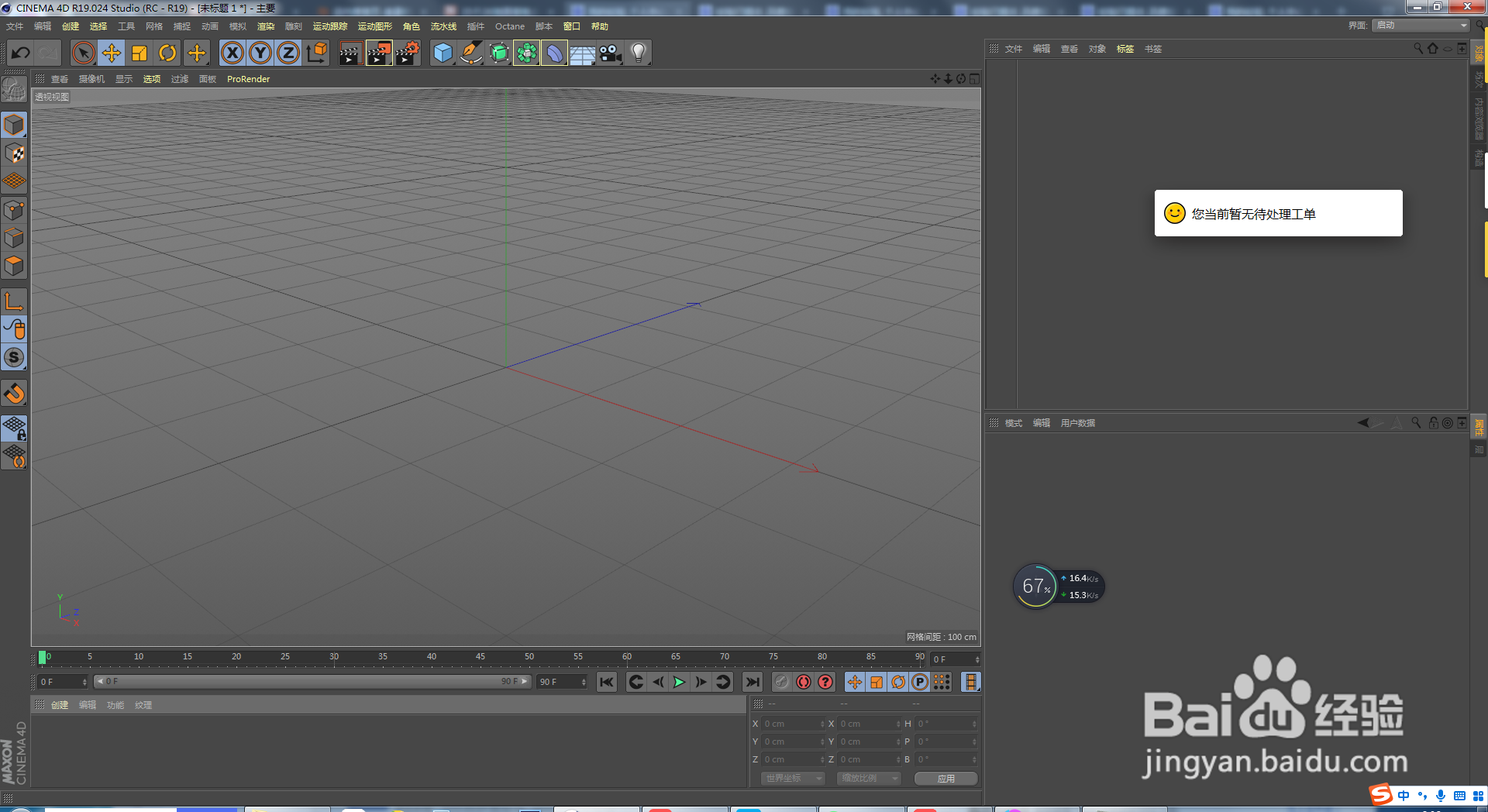Open the 文件 menu in main menu bar
This screenshot has width=1488, height=812.
tap(15, 26)
